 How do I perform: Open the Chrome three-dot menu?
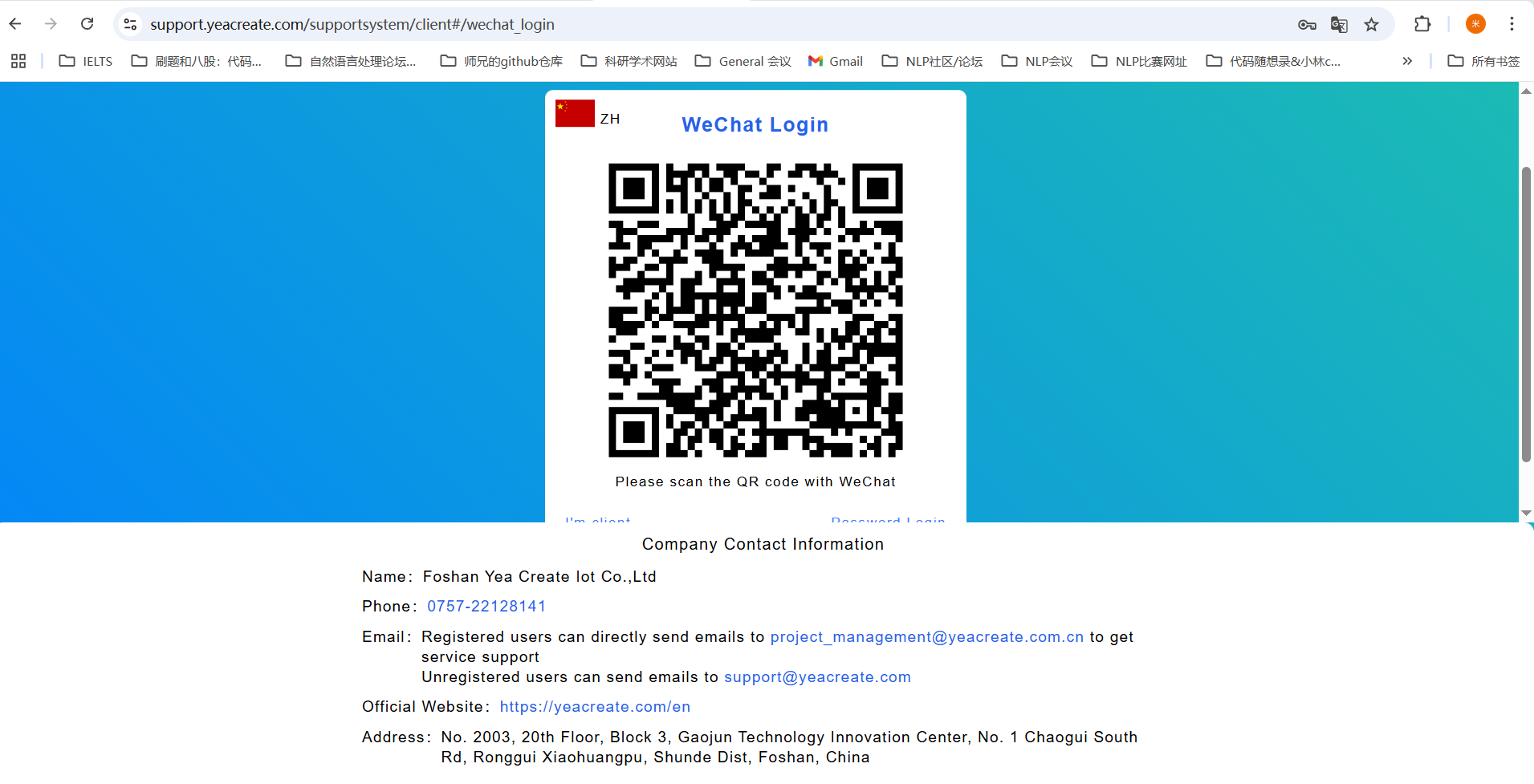coord(1512,24)
